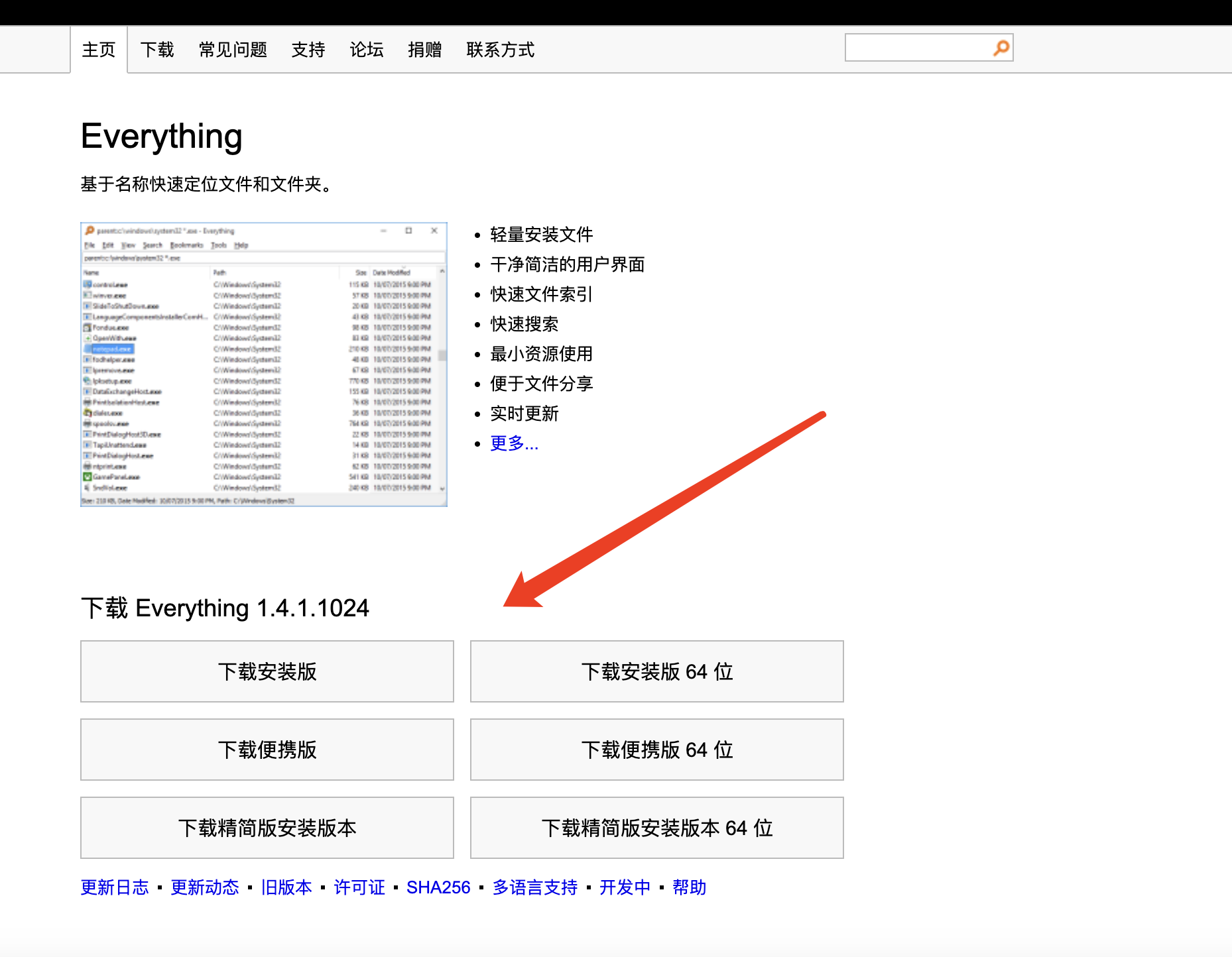The image size is (1232, 957).
Task: Click the 基于名称快速定位文件和文件夹 tagline
Action: click(x=206, y=184)
